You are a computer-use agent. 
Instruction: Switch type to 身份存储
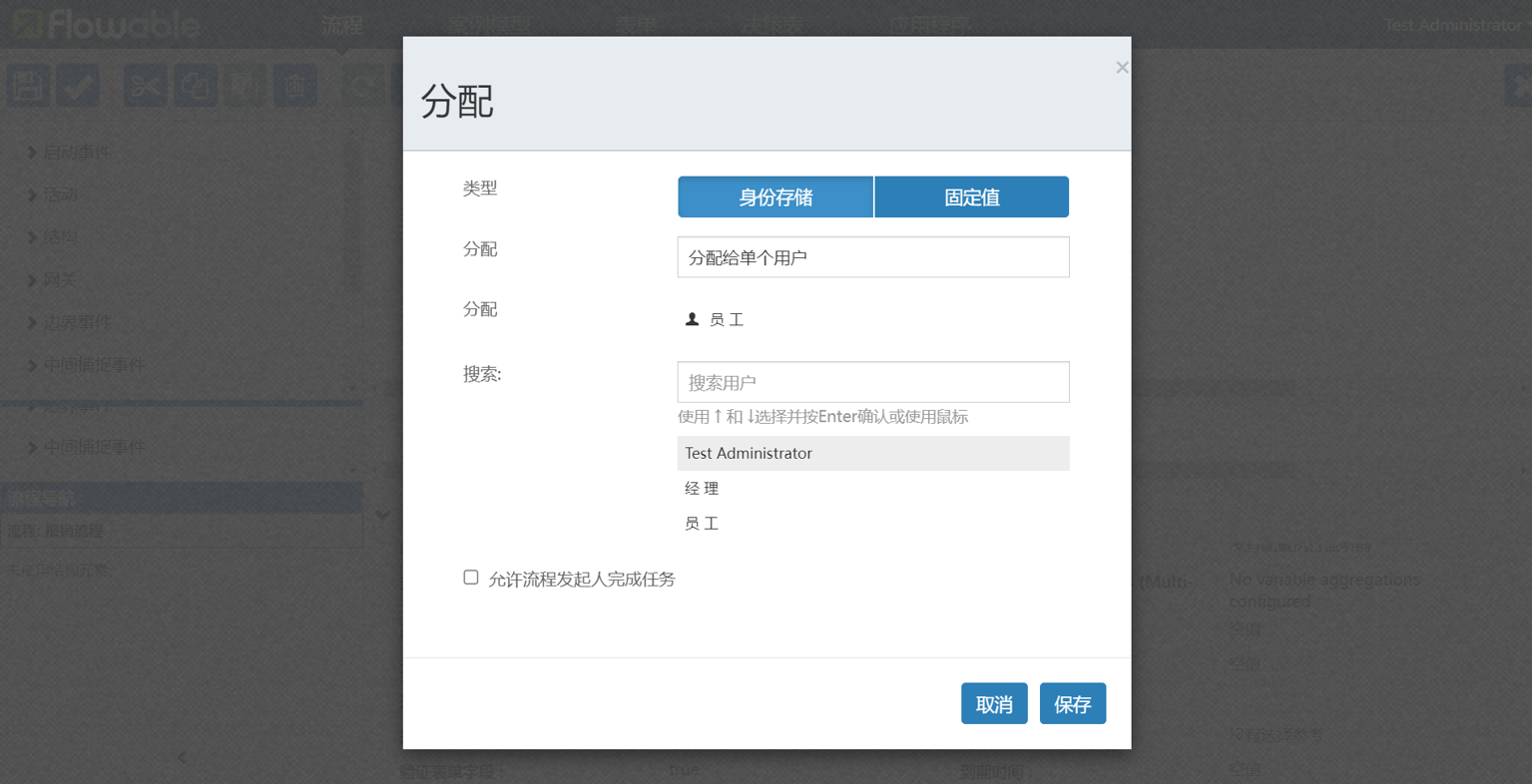click(775, 197)
